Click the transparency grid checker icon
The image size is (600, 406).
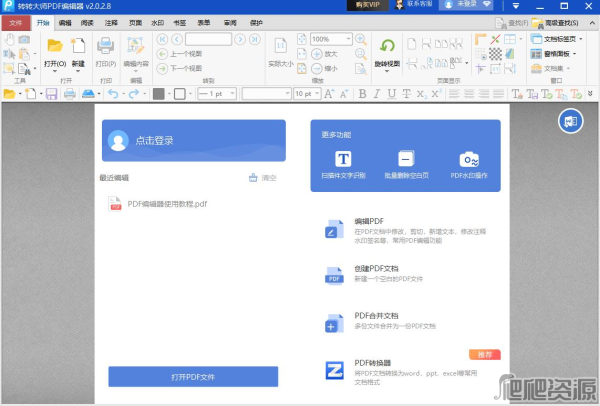pos(496,54)
